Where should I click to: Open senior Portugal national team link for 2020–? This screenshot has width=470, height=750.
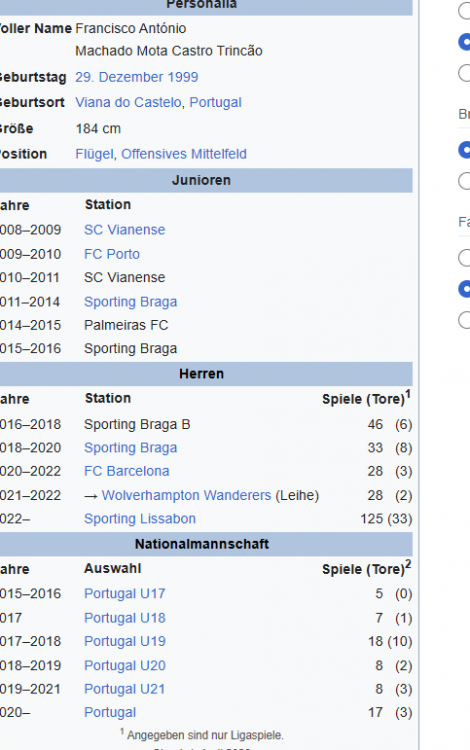point(110,712)
